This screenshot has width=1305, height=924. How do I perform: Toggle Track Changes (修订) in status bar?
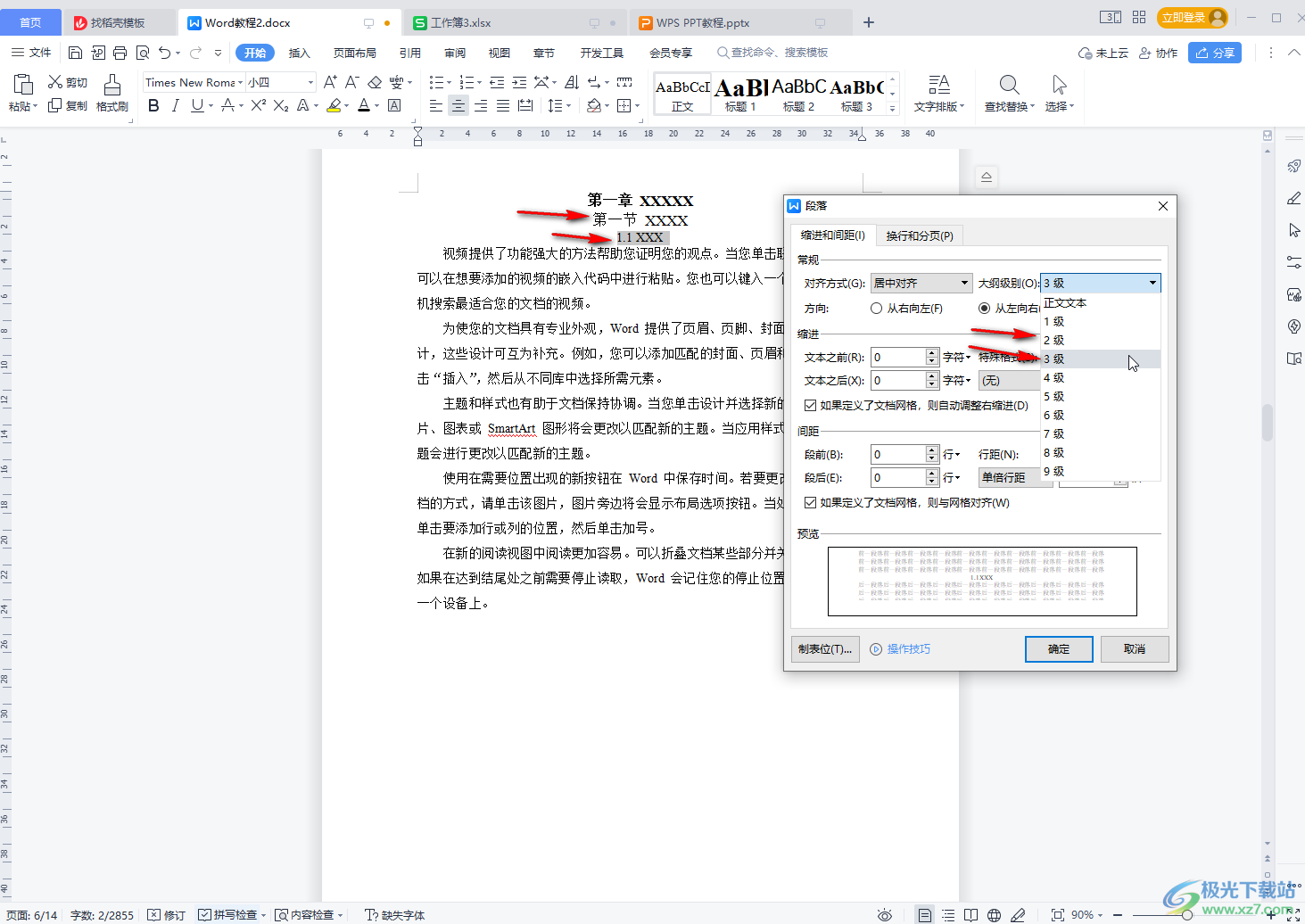(x=166, y=915)
